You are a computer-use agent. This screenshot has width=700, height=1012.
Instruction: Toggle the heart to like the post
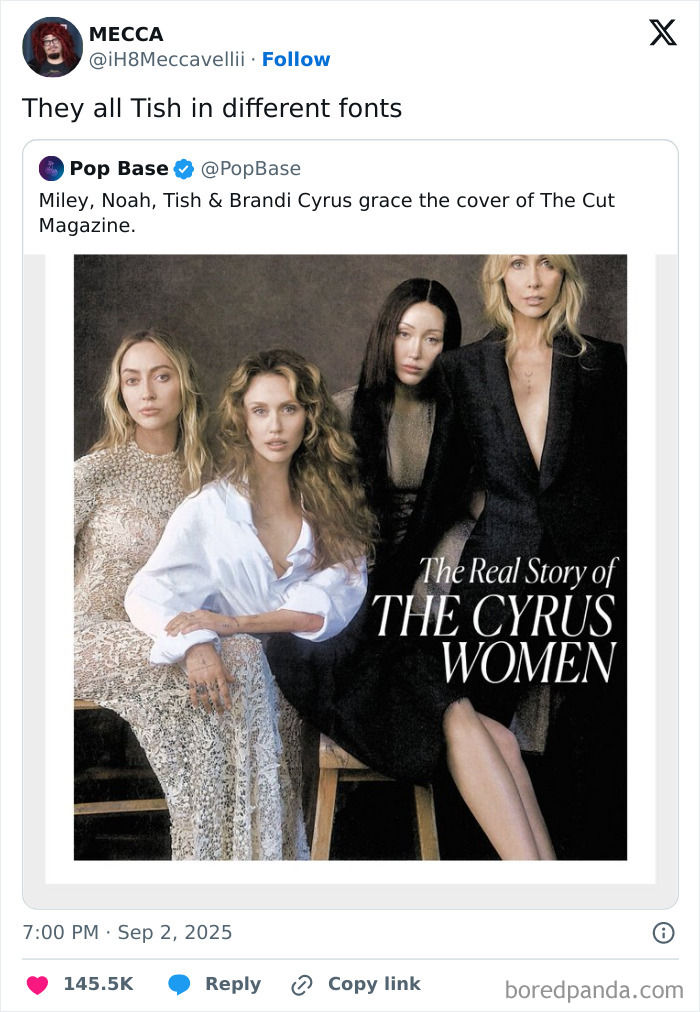click(37, 983)
